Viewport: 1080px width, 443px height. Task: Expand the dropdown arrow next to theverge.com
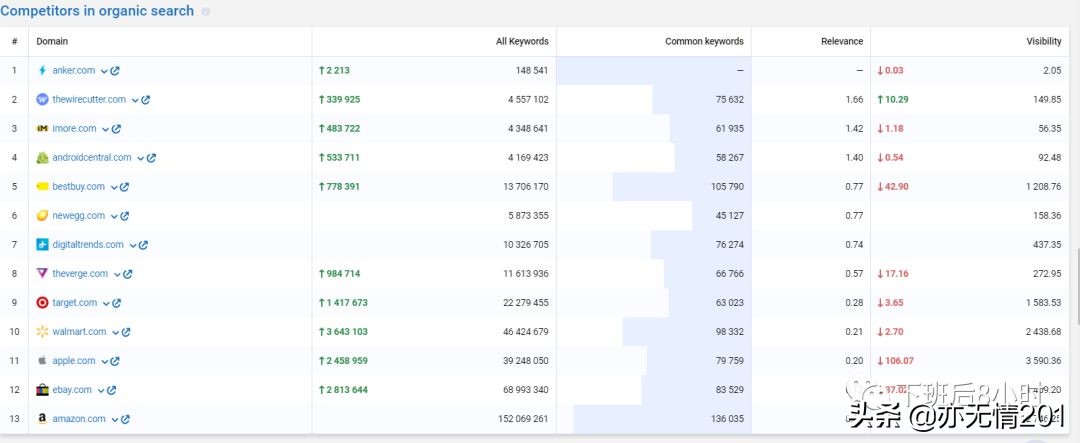pyautogui.click(x=117, y=274)
